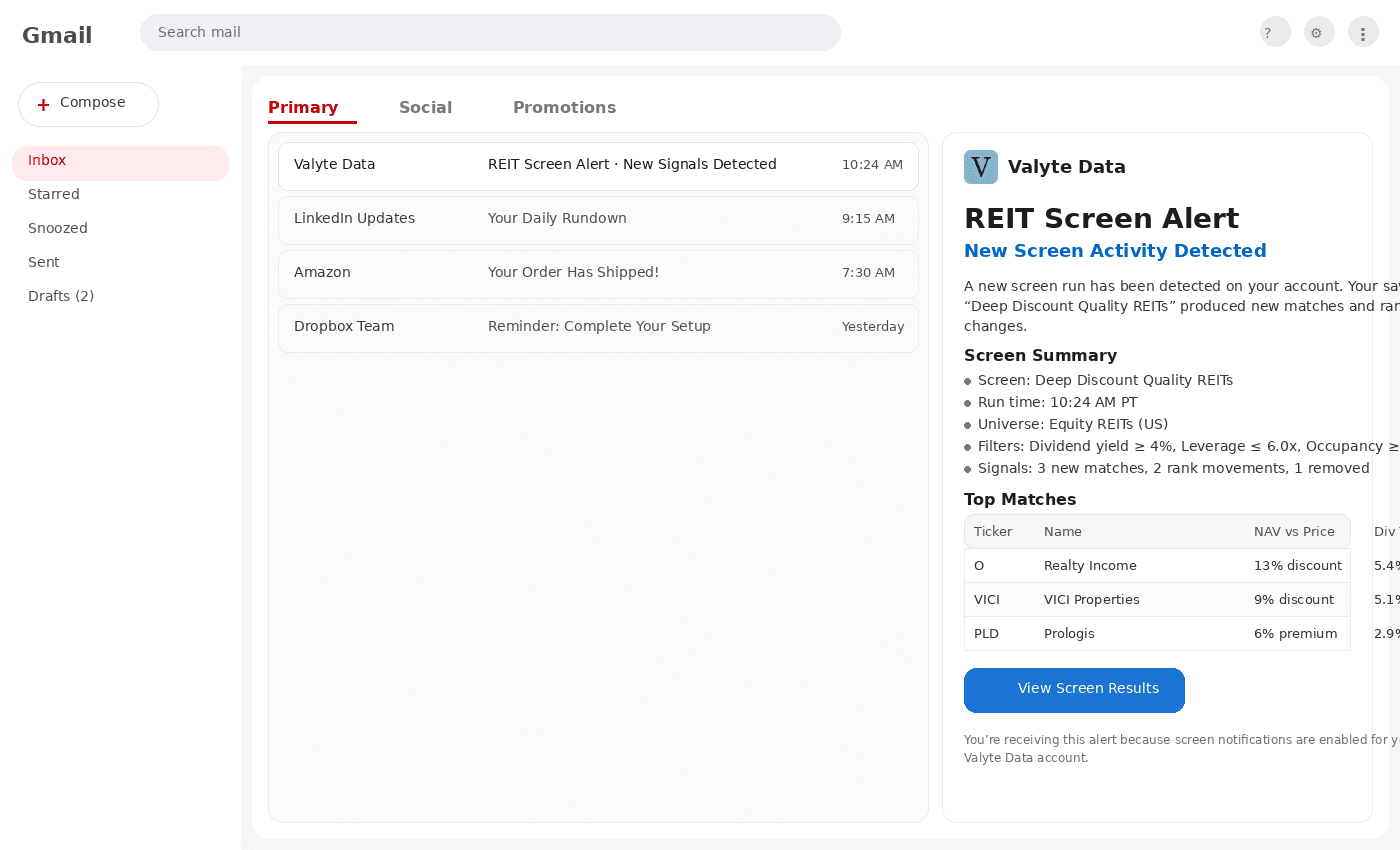1400x850 pixels.
Task: Click the PLD ticker cell
Action: (986, 633)
